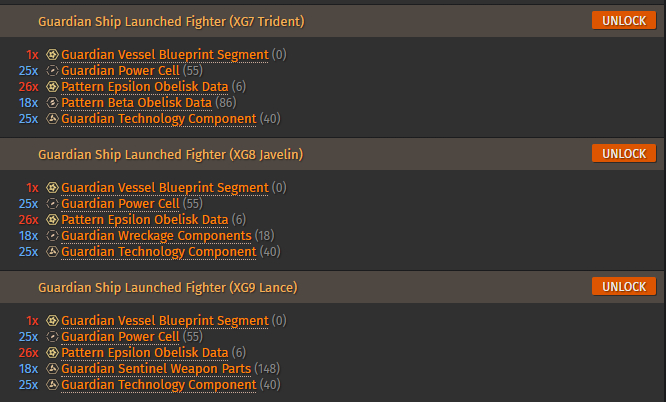Open Lance's Pattern Epsilon Obelisk Data link
The image size is (666, 402).
(x=145, y=353)
